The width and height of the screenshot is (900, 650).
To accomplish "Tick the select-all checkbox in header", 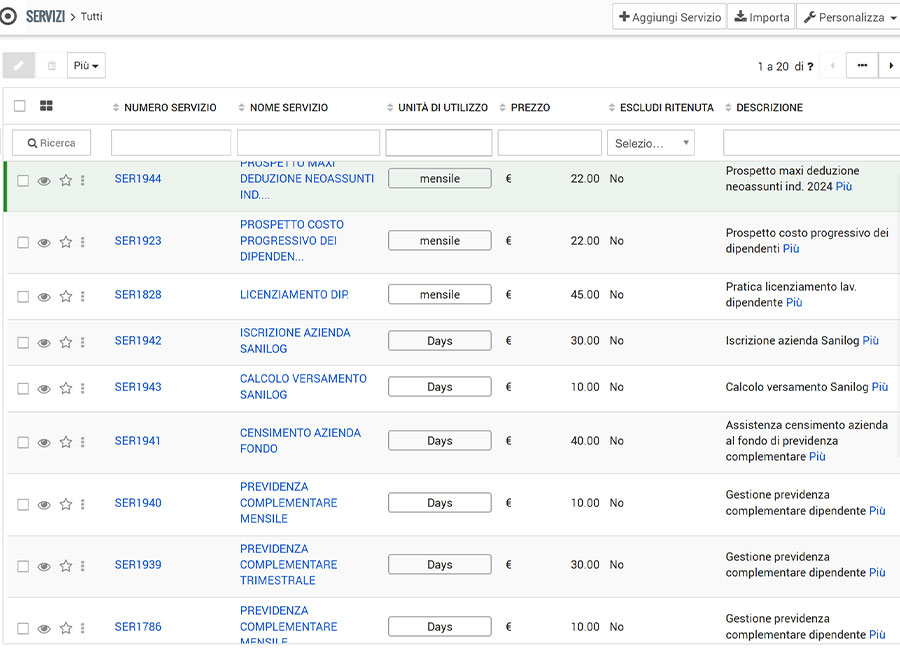I will coord(20,106).
